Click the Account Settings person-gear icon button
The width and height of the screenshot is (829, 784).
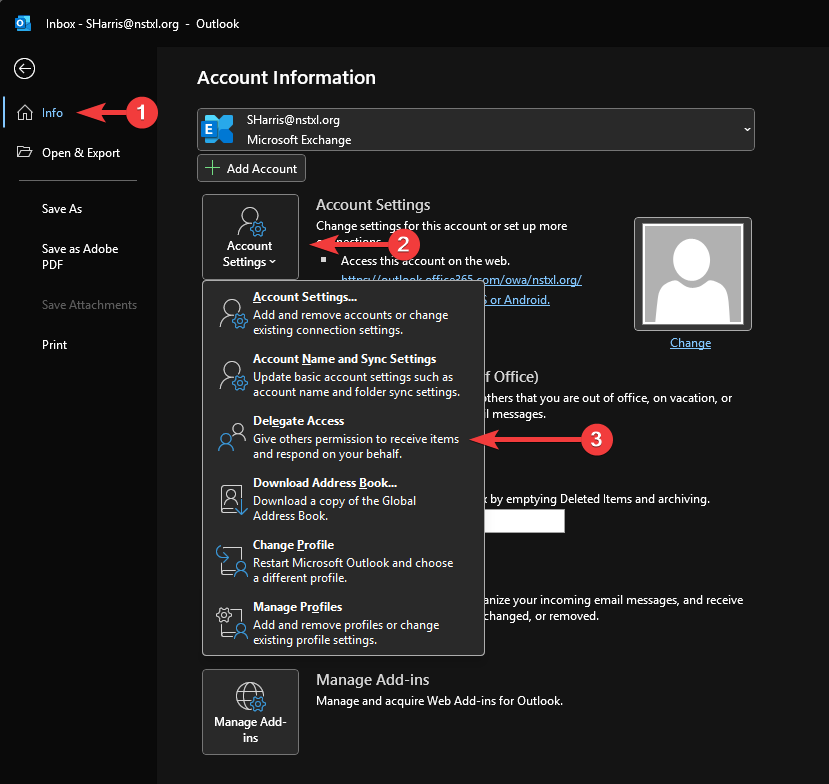coord(251,237)
